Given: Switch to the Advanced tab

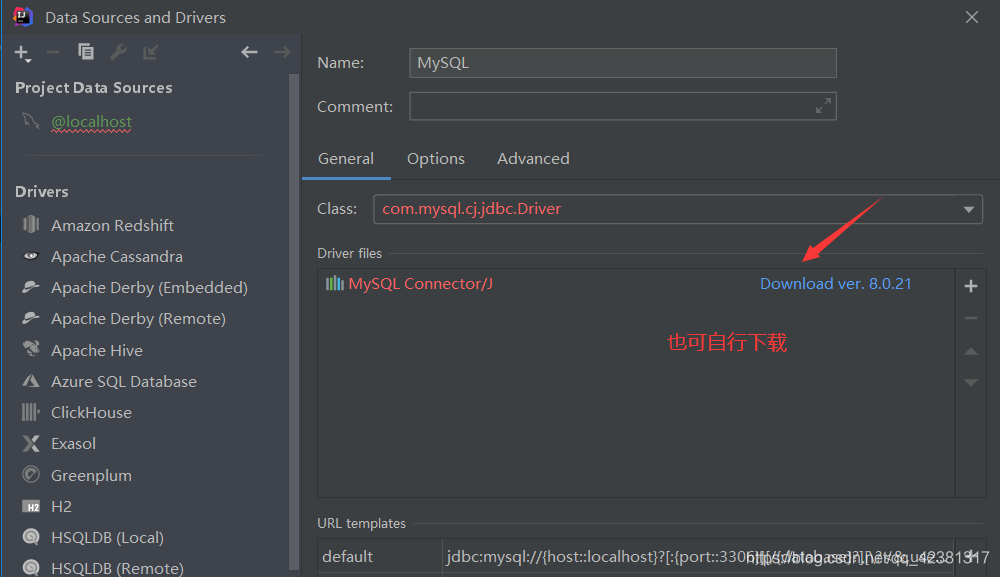Looking at the screenshot, I should [533, 159].
